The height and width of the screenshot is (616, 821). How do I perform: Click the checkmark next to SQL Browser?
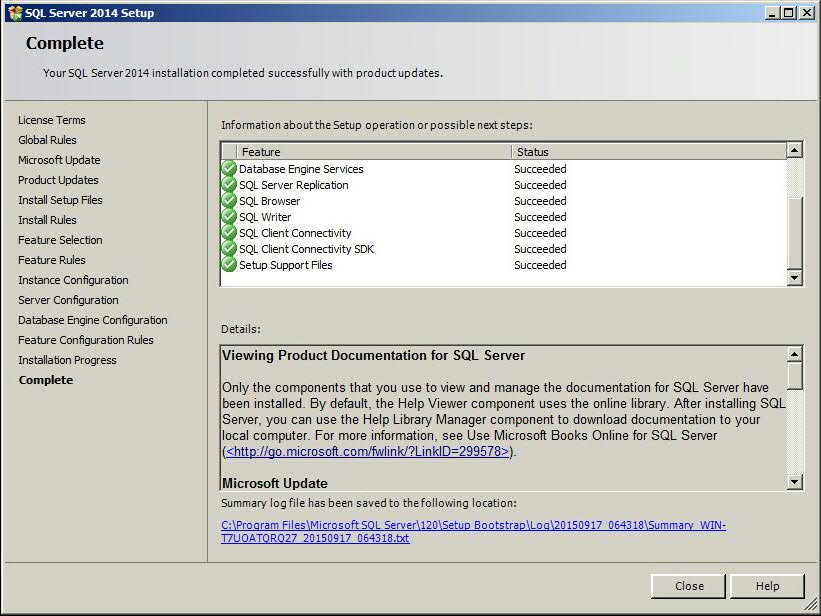pyautogui.click(x=227, y=201)
